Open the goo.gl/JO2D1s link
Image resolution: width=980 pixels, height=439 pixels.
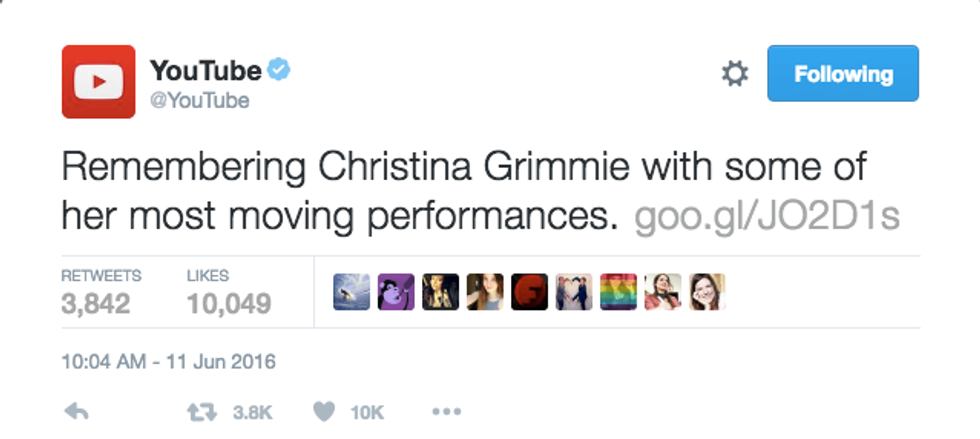pyautogui.click(x=767, y=214)
